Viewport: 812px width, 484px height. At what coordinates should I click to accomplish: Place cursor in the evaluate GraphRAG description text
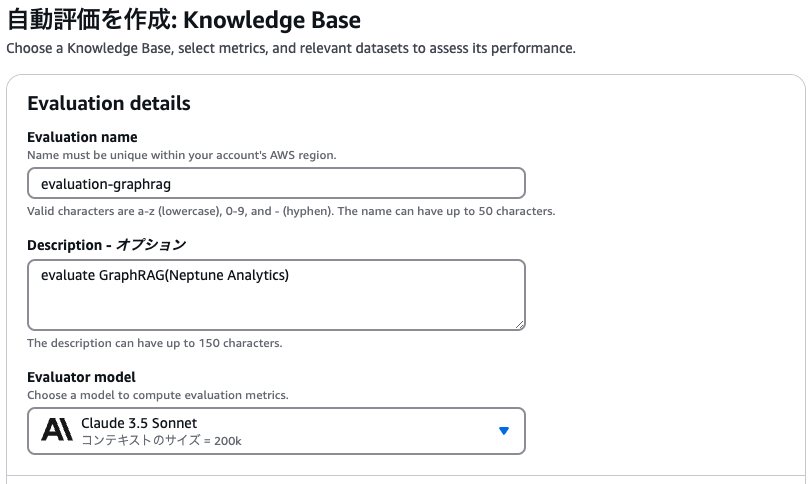pyautogui.click(x=164, y=275)
